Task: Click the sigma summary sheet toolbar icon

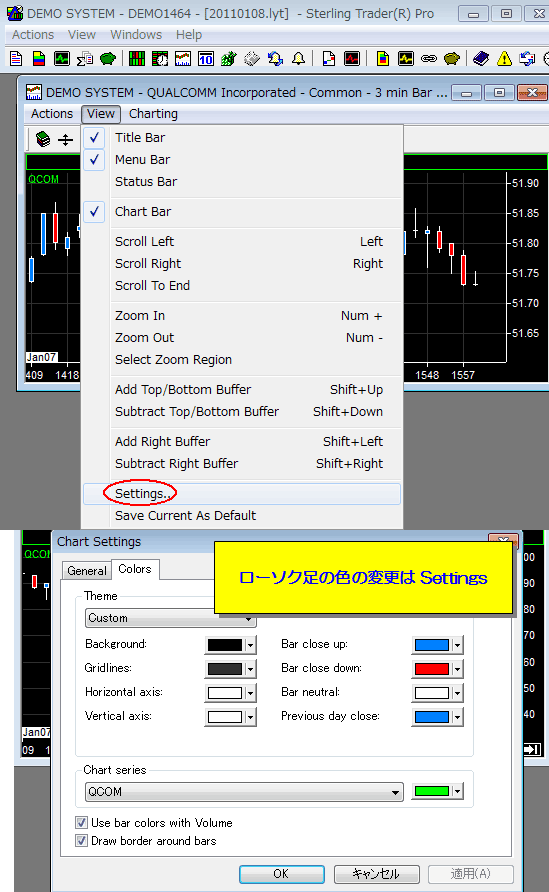Action: [85, 58]
